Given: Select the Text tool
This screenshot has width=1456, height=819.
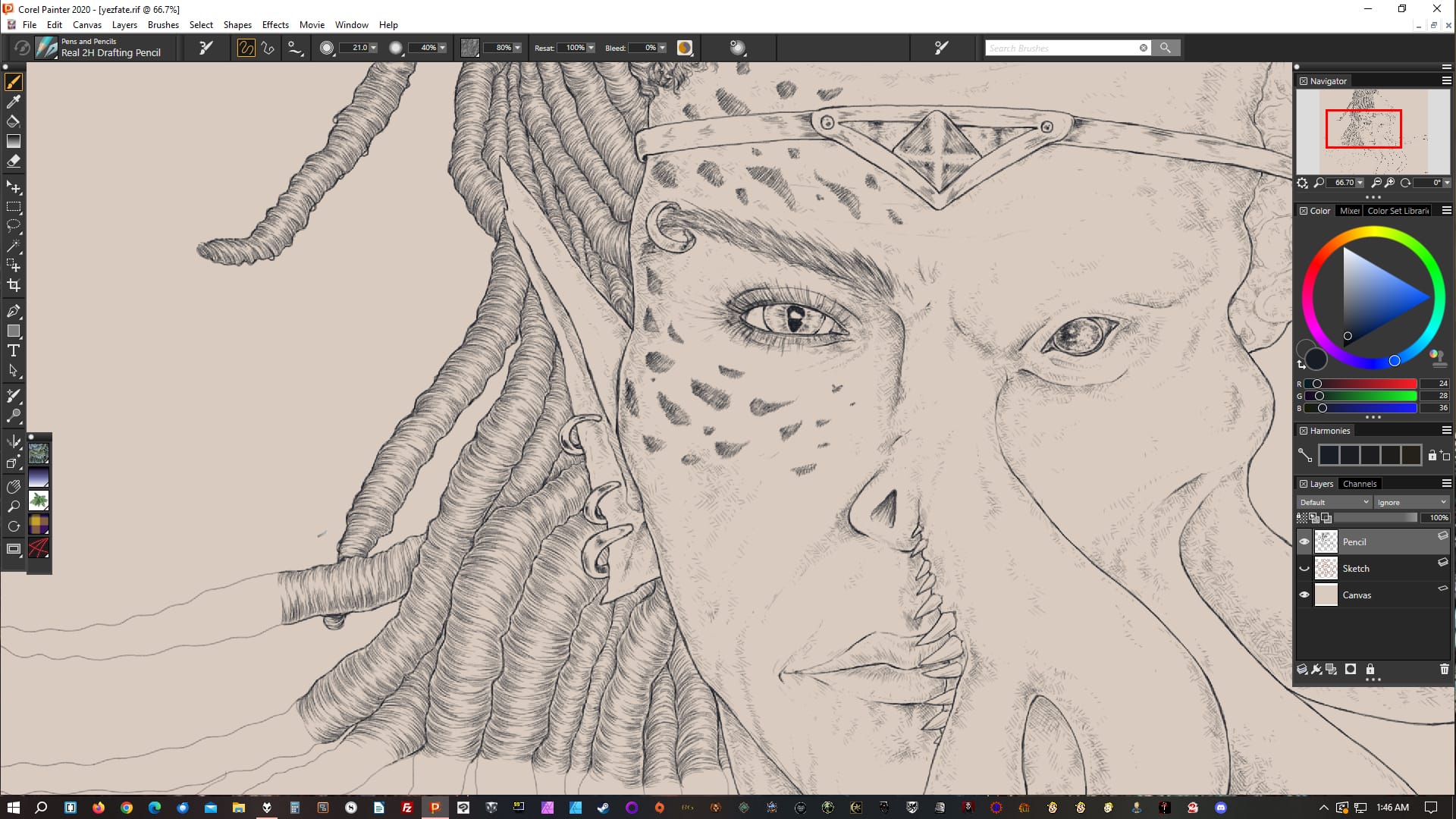Looking at the screenshot, I should [x=13, y=350].
